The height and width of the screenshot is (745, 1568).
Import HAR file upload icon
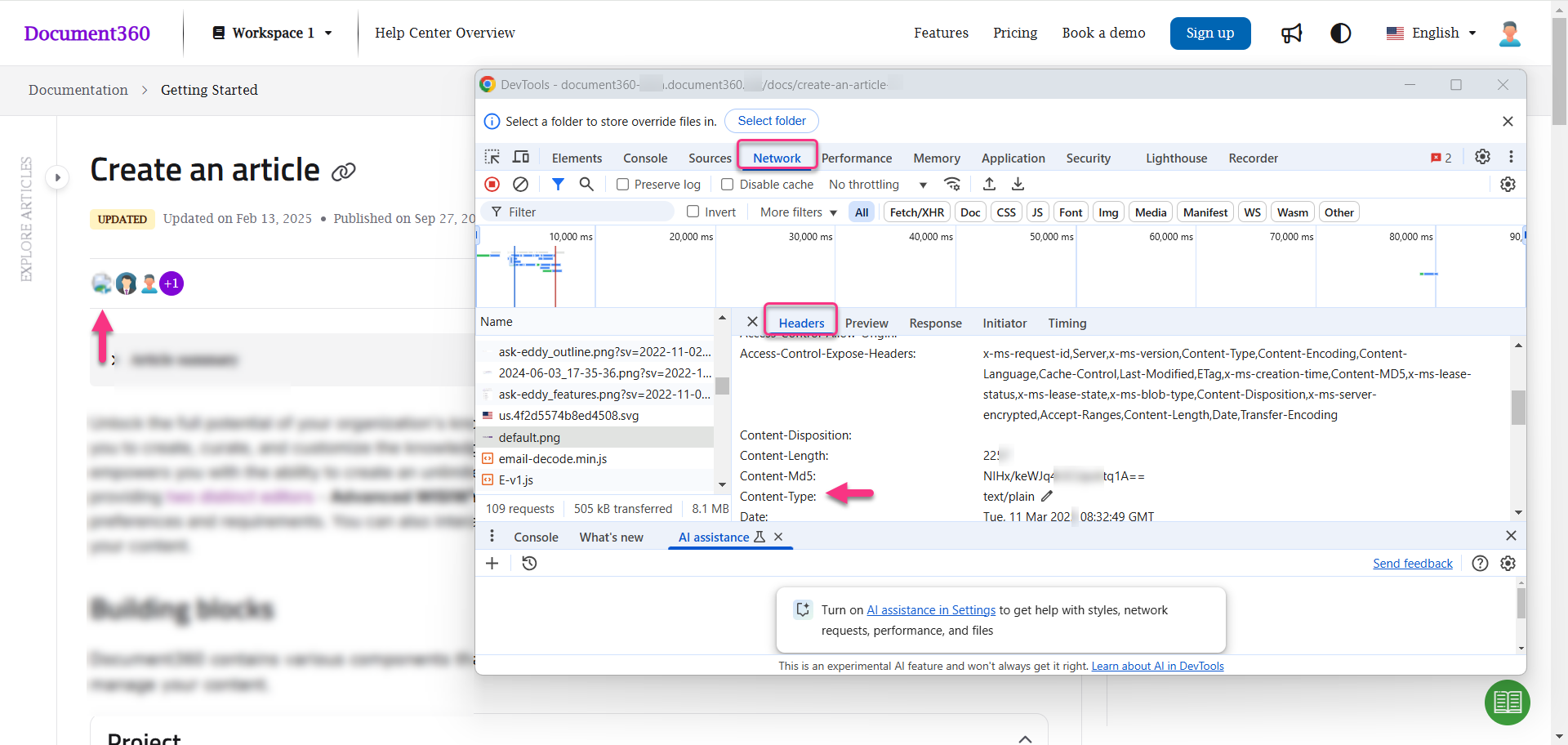989,184
